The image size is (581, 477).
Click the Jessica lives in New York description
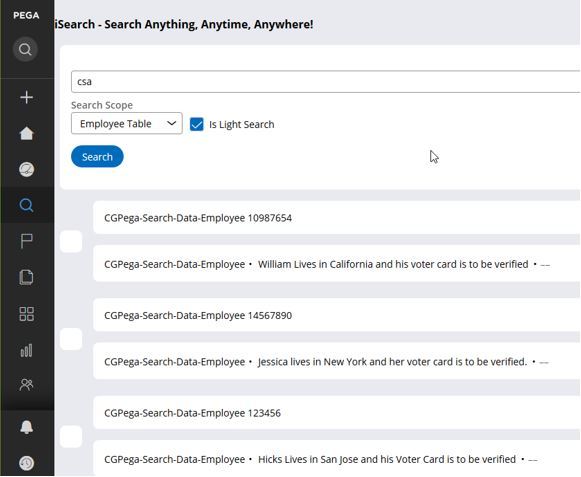[392, 362]
